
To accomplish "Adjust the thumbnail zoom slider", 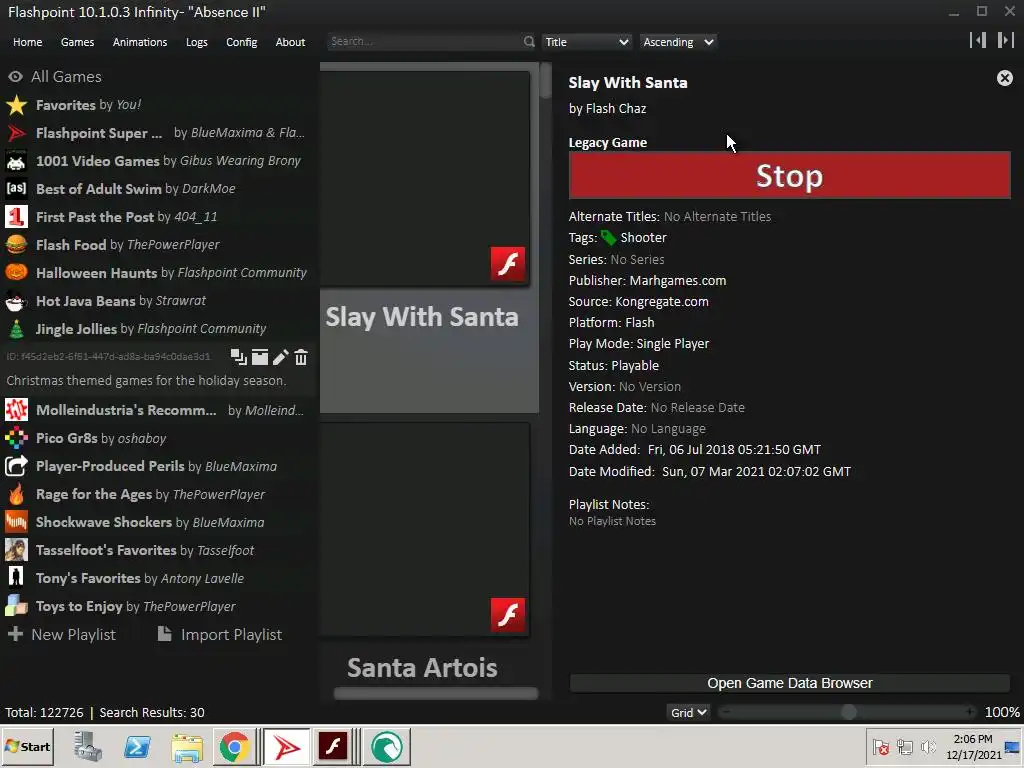I will [848, 712].
